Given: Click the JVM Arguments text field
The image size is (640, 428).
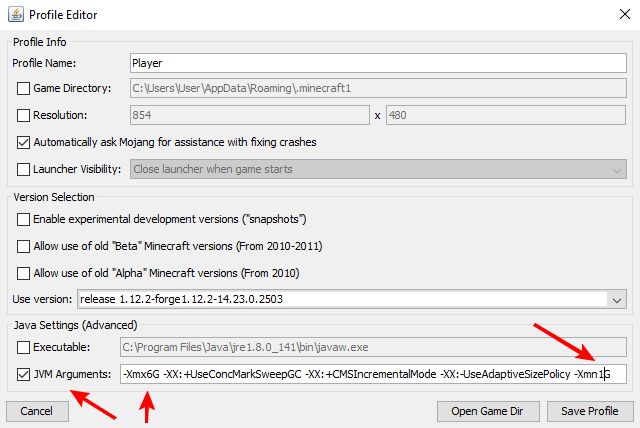Looking at the screenshot, I should pos(370,374).
